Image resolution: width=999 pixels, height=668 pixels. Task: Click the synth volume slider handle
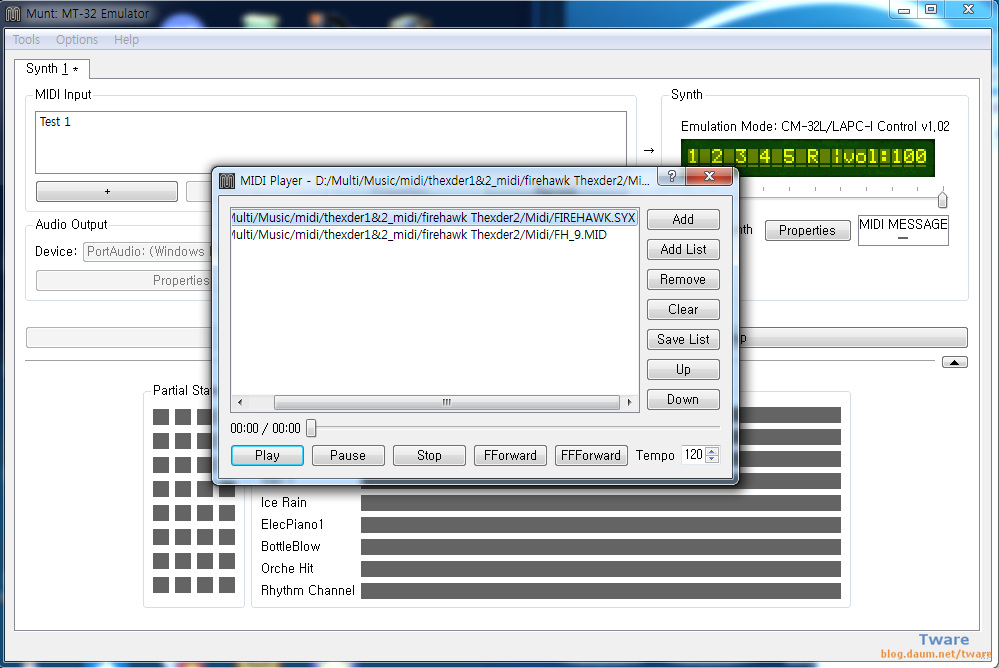(942, 200)
